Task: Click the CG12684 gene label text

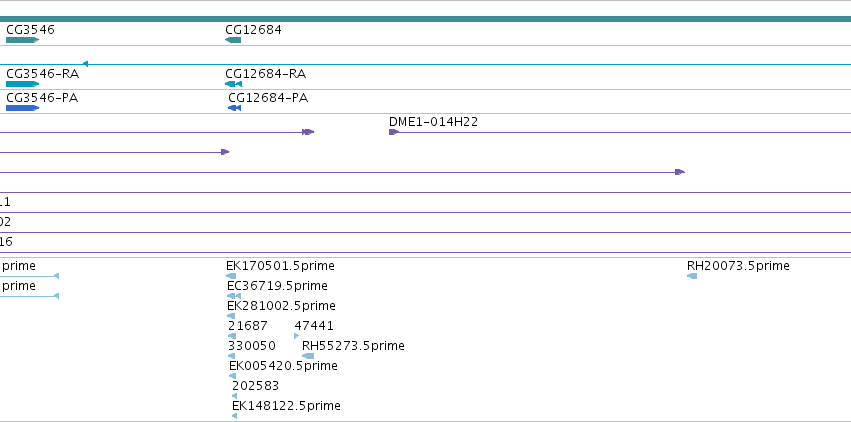Action: (253, 30)
